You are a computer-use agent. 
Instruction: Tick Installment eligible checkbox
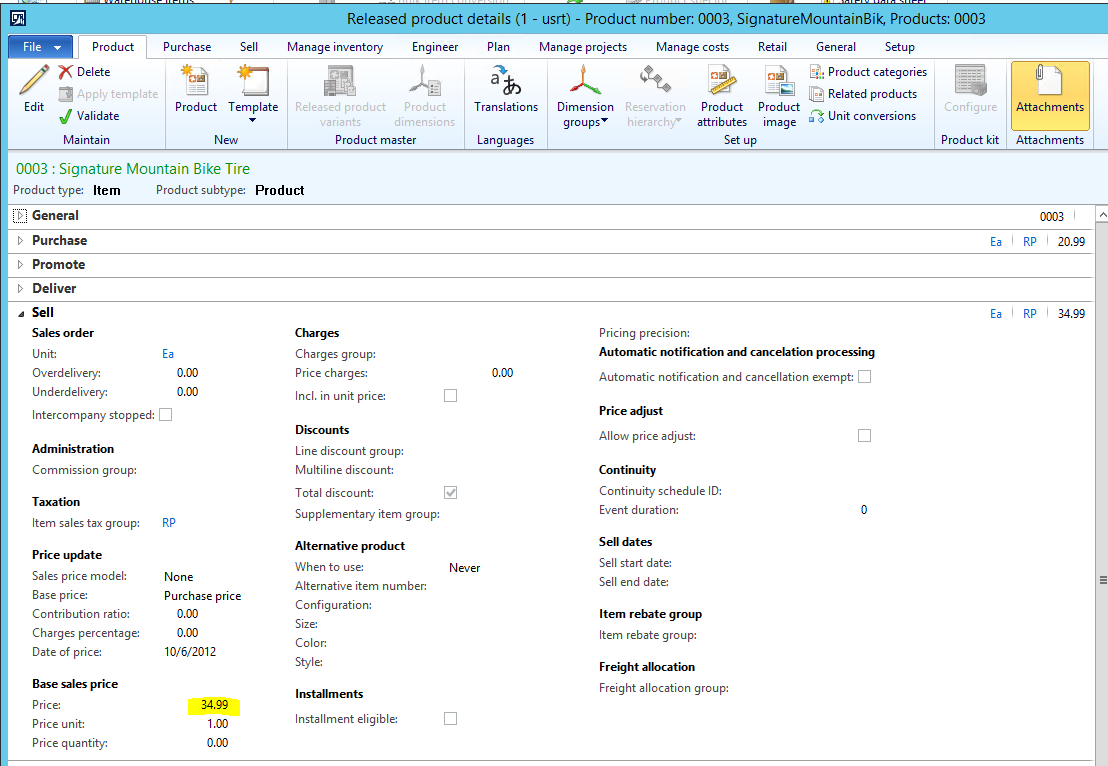(450, 719)
